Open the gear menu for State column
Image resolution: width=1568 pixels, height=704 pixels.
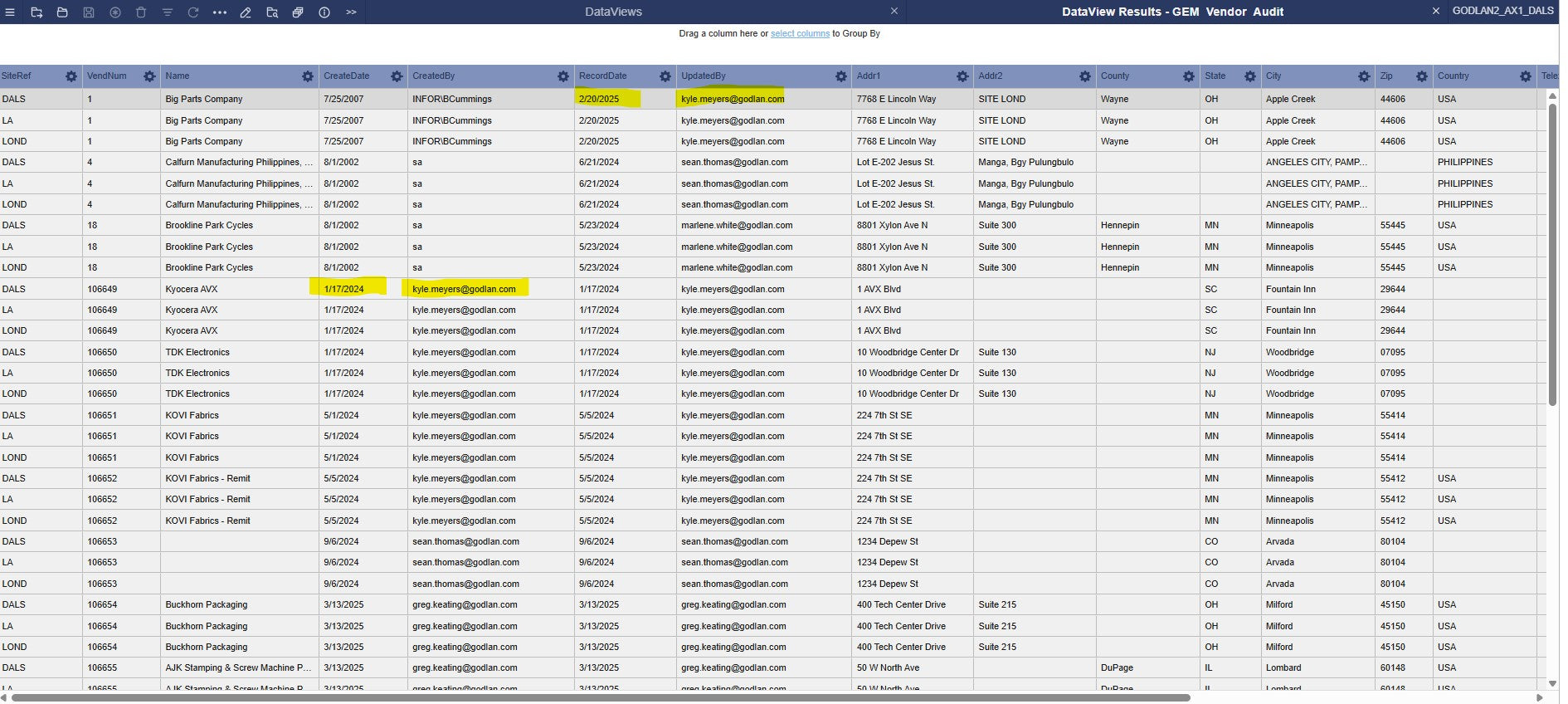click(1250, 76)
